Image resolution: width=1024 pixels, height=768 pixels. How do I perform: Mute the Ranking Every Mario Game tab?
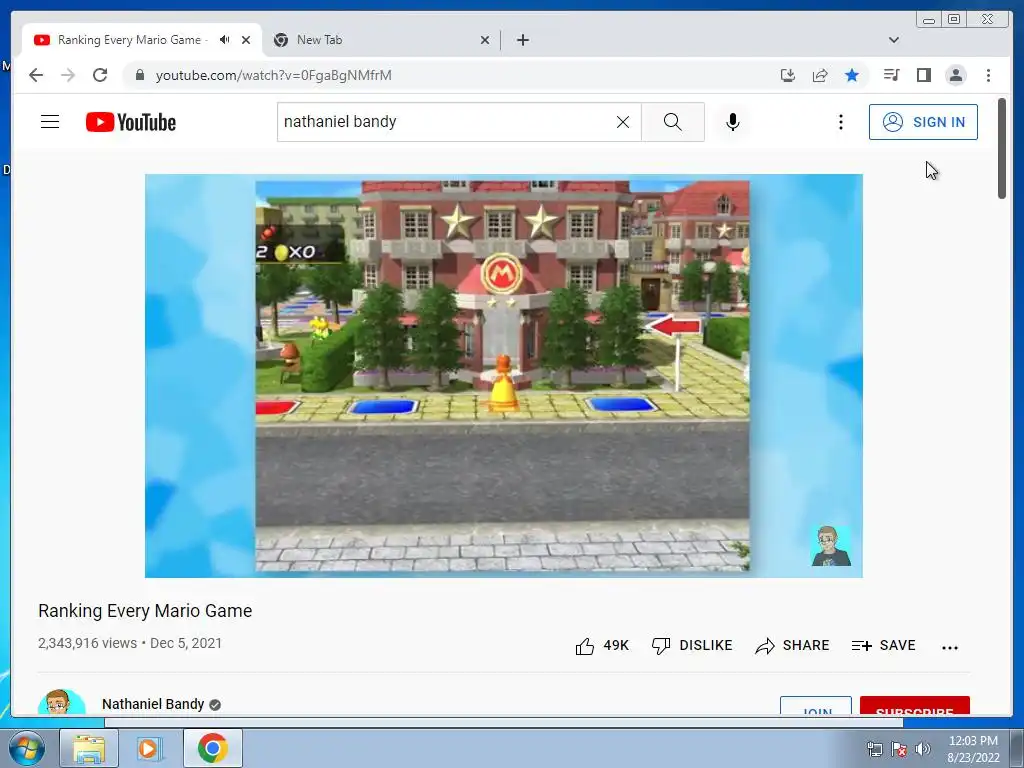(x=225, y=40)
